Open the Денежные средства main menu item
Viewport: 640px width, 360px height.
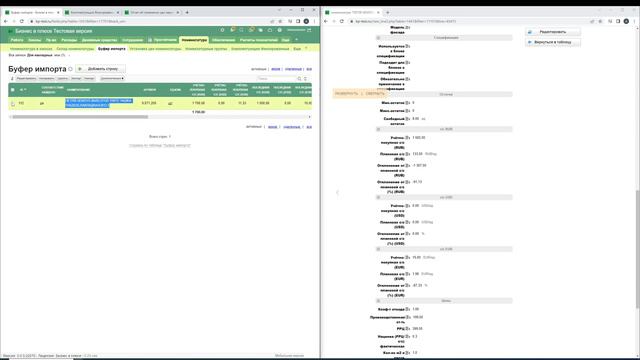tap(100, 40)
